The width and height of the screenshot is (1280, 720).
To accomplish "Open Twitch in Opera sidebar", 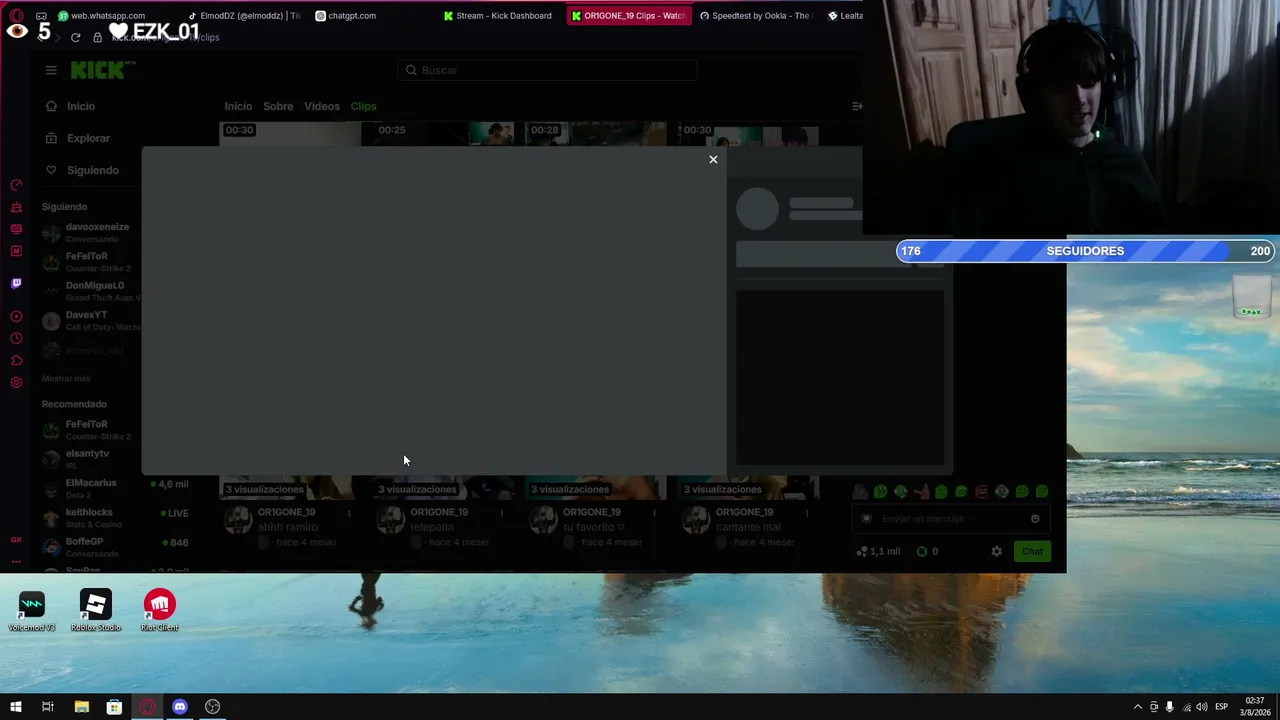I will (x=16, y=283).
